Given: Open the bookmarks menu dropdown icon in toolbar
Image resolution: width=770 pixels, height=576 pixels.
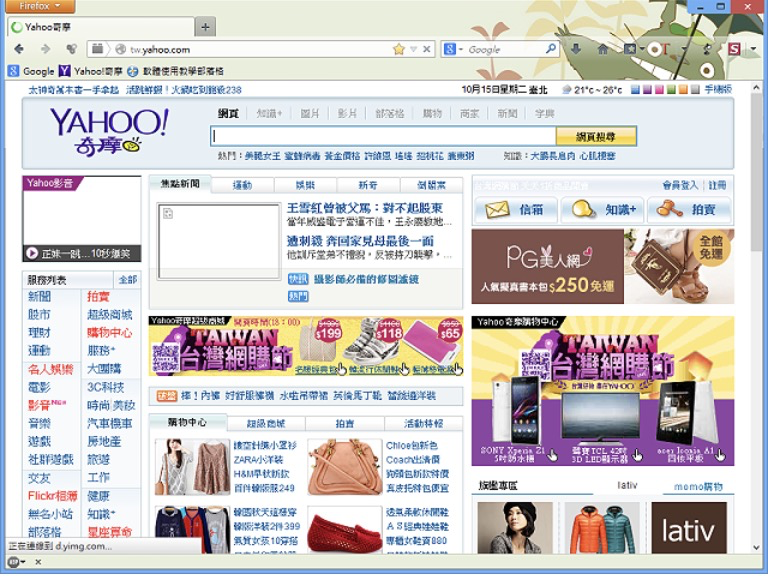Looking at the screenshot, I should click(x=632, y=49).
